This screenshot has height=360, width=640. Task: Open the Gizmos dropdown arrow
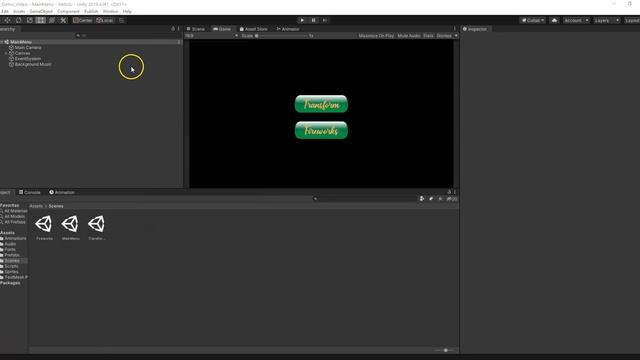[456, 36]
